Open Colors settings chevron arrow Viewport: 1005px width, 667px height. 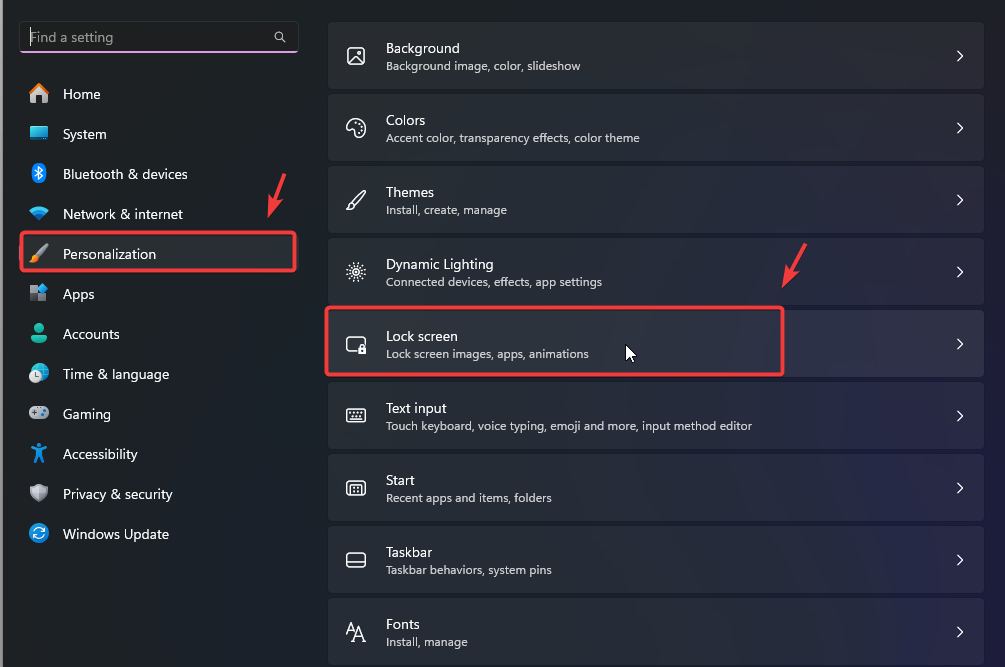coord(960,128)
